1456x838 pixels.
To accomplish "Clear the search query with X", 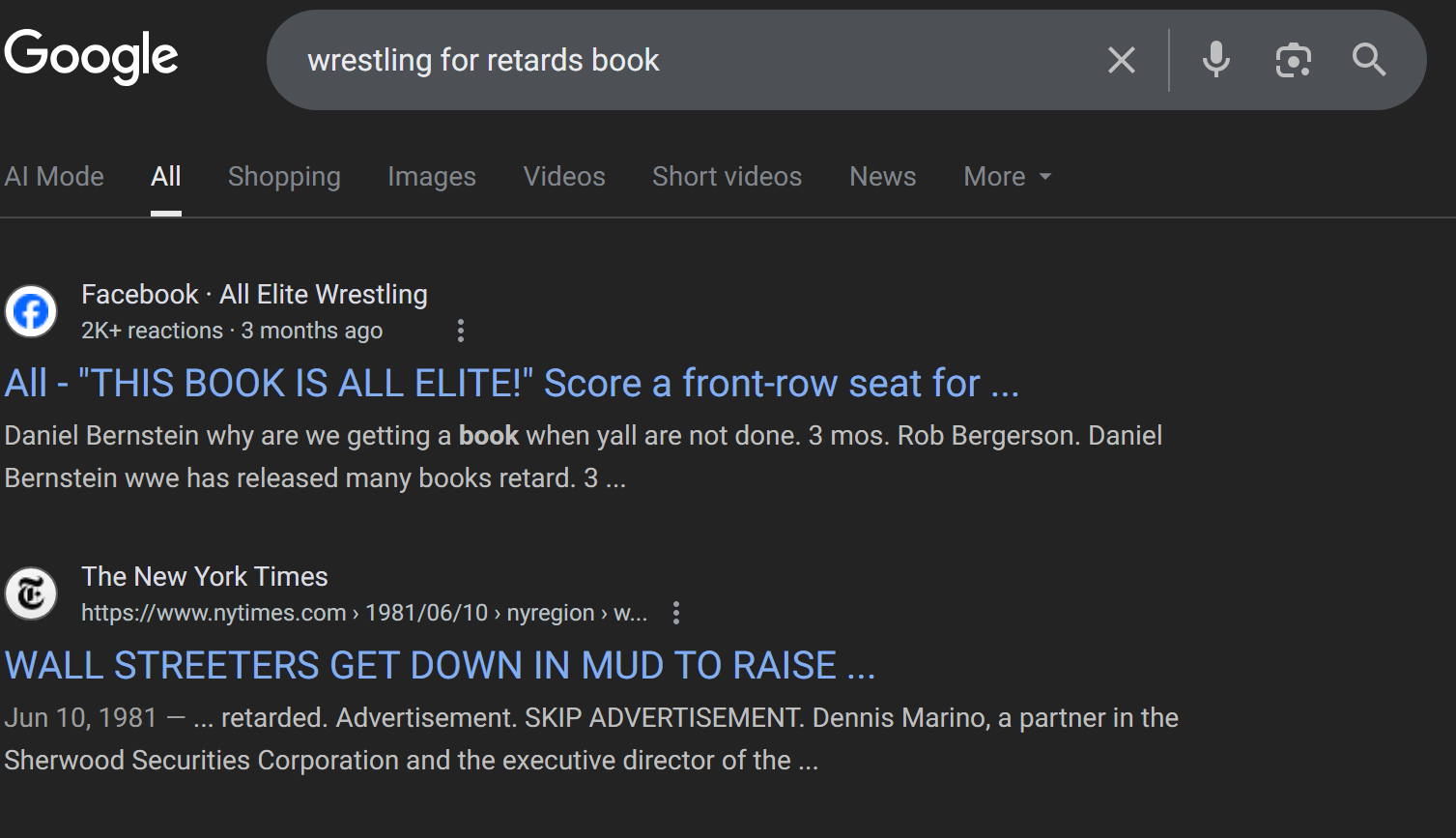I will click(1121, 61).
